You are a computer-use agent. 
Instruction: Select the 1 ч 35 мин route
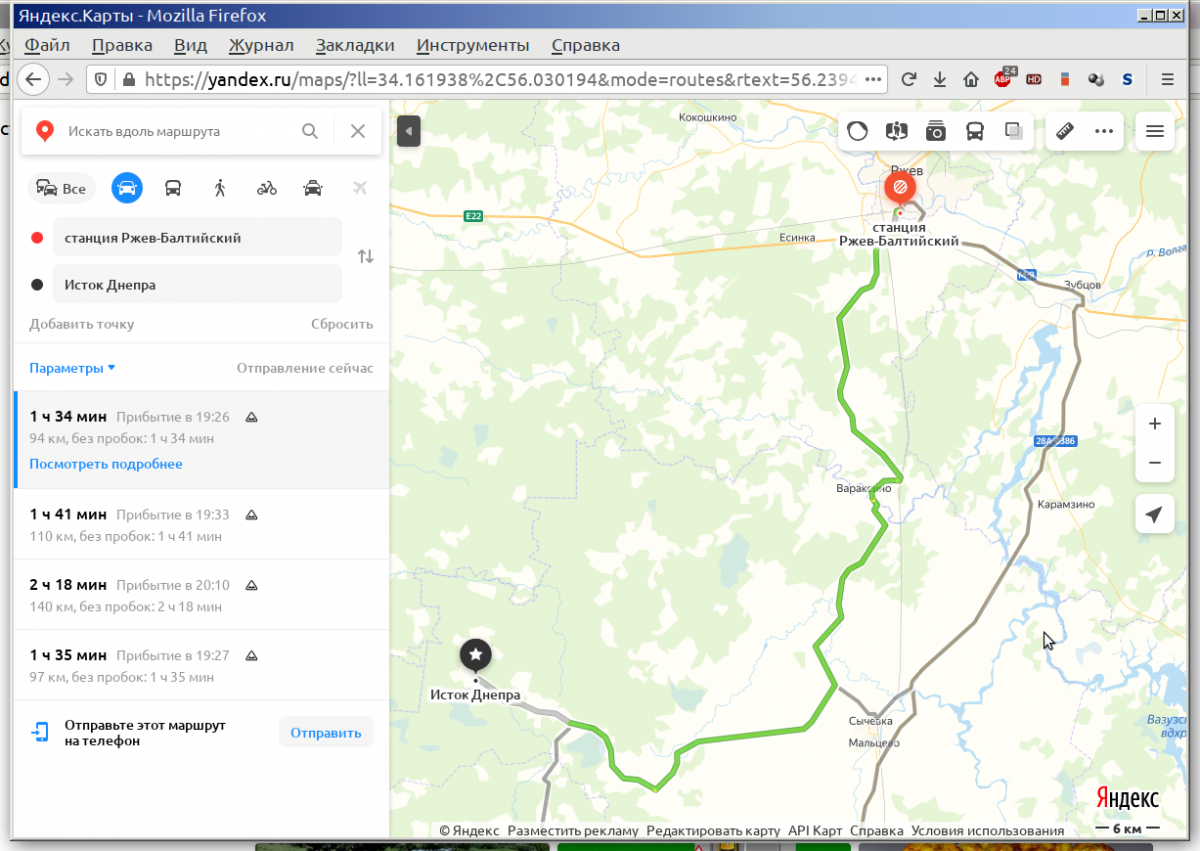[201, 665]
